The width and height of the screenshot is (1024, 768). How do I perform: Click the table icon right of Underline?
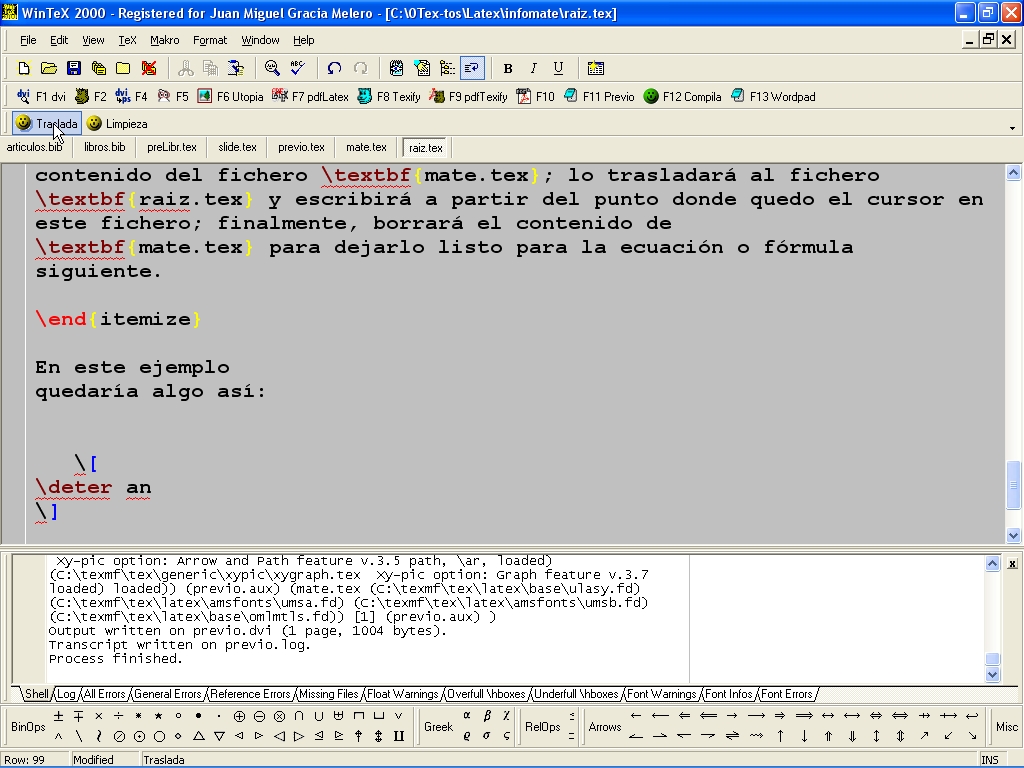596,68
